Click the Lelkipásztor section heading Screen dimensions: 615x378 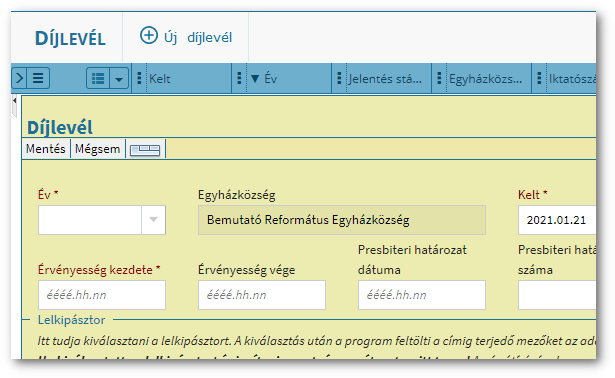(x=71, y=320)
